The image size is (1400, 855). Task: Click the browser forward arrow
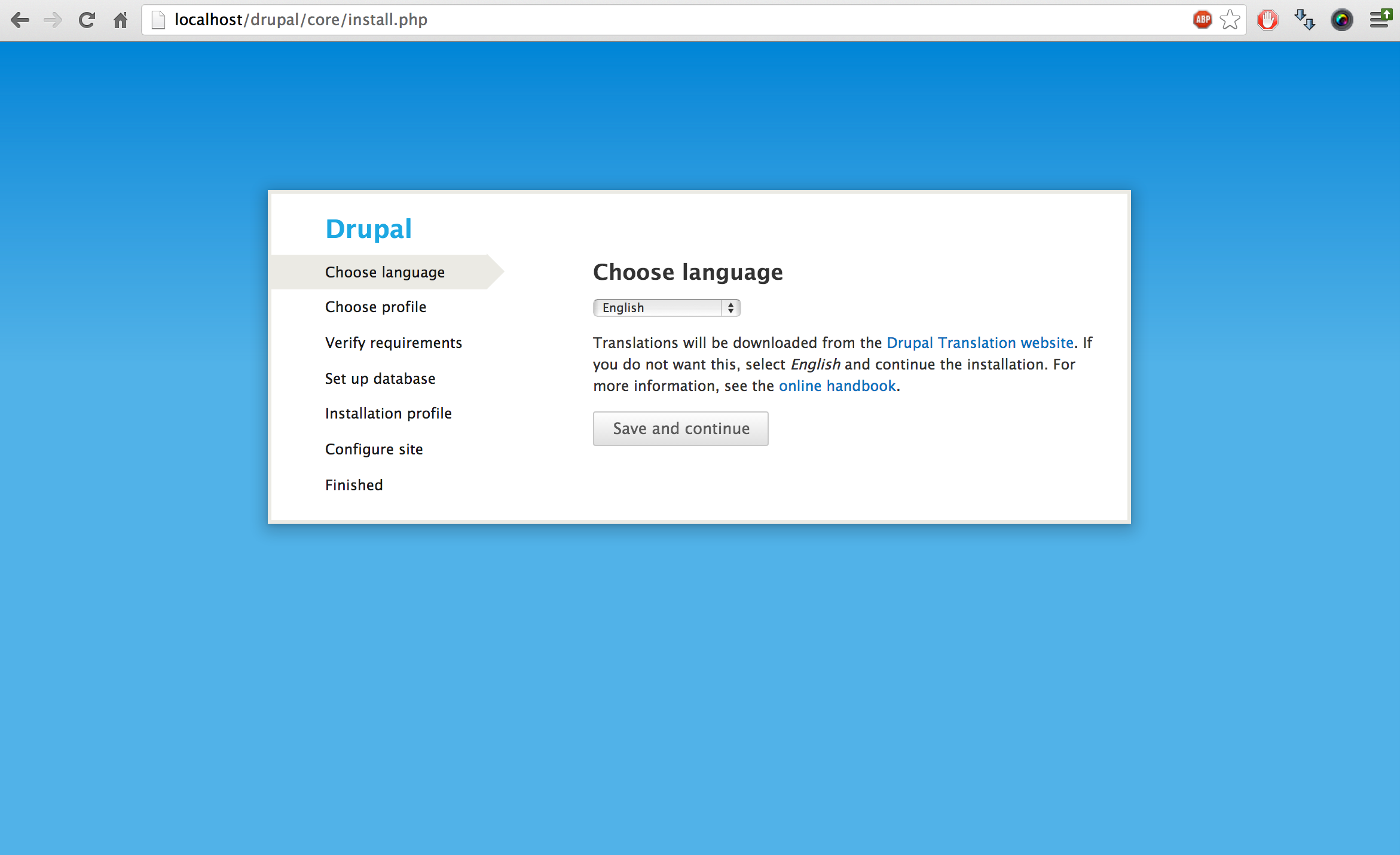(x=53, y=20)
